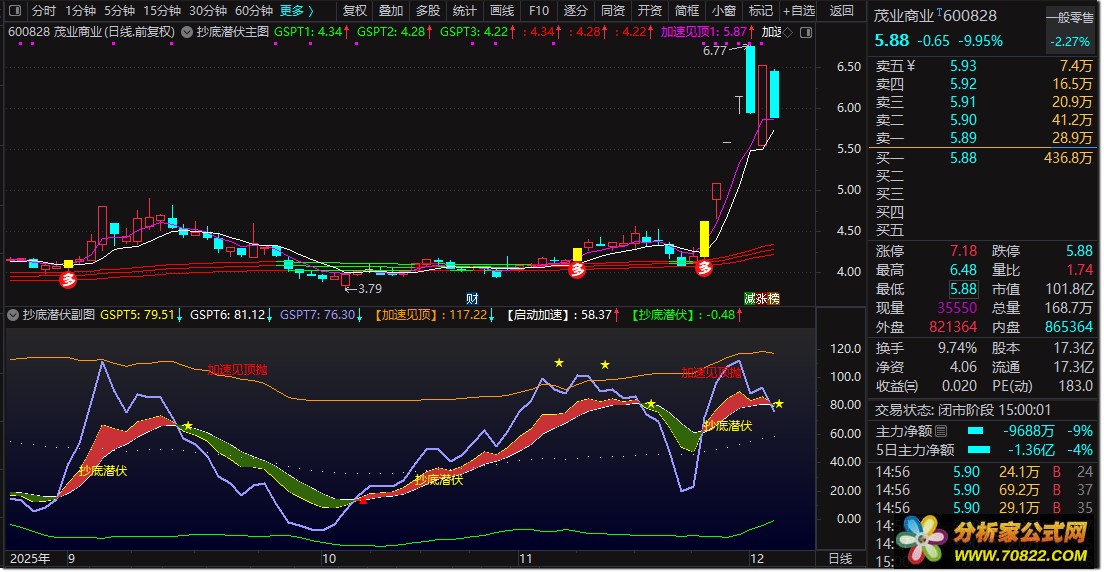
Task: Select the 30分钟 period
Action: (x=208, y=11)
